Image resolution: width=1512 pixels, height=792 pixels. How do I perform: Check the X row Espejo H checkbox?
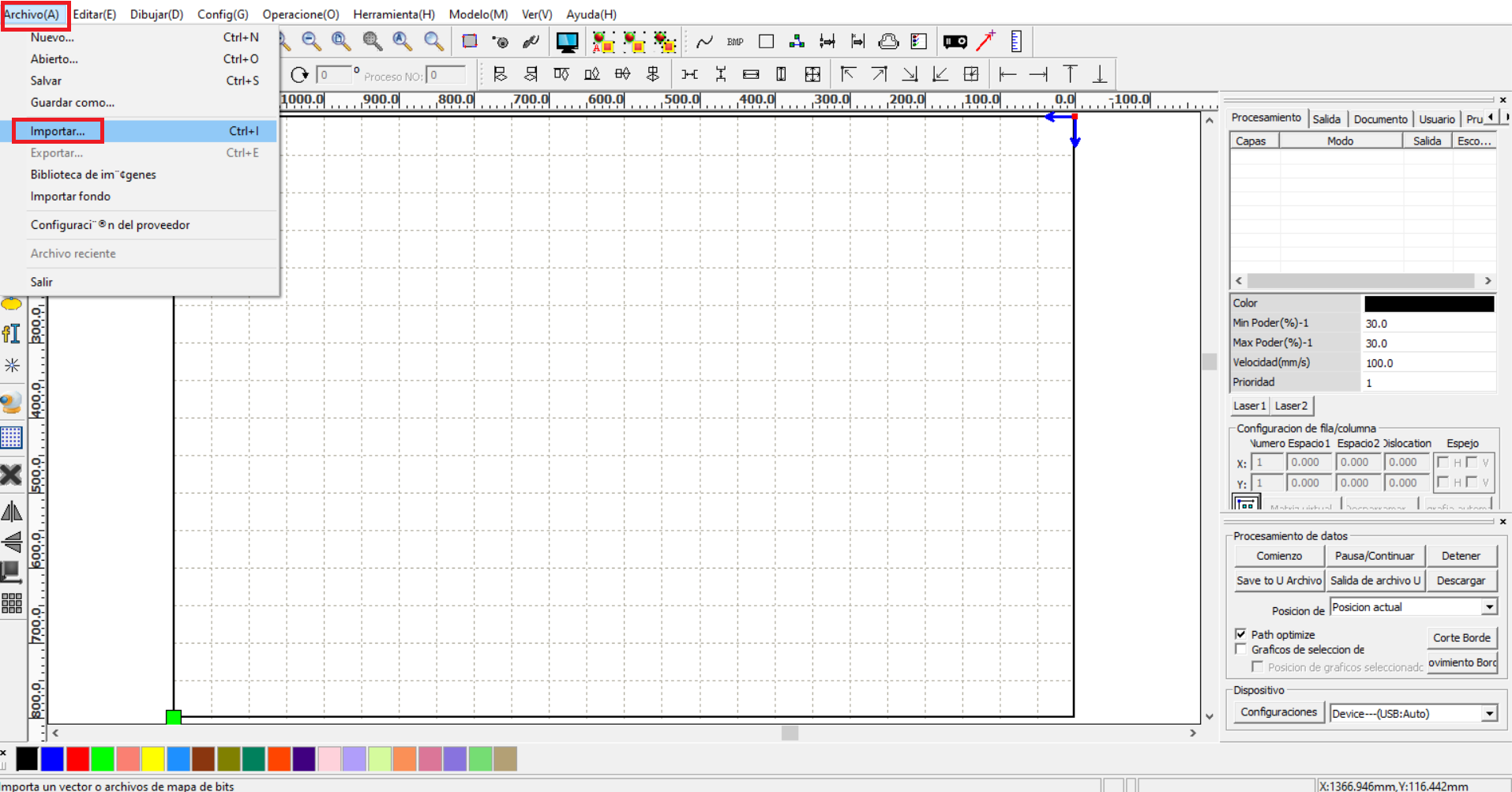(1443, 463)
